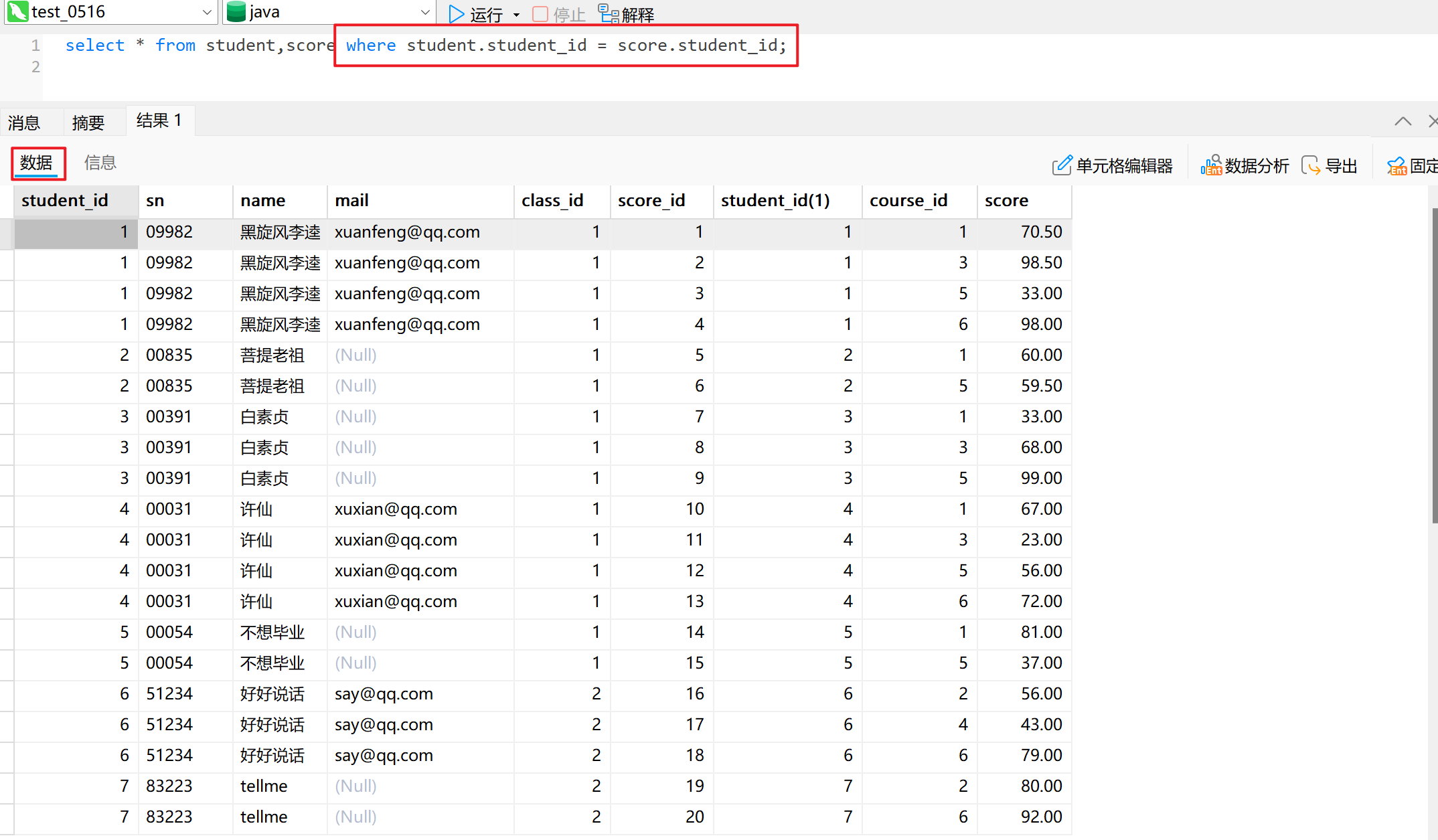Click the Stop square icon
The width and height of the screenshot is (1438, 840).
(540, 13)
